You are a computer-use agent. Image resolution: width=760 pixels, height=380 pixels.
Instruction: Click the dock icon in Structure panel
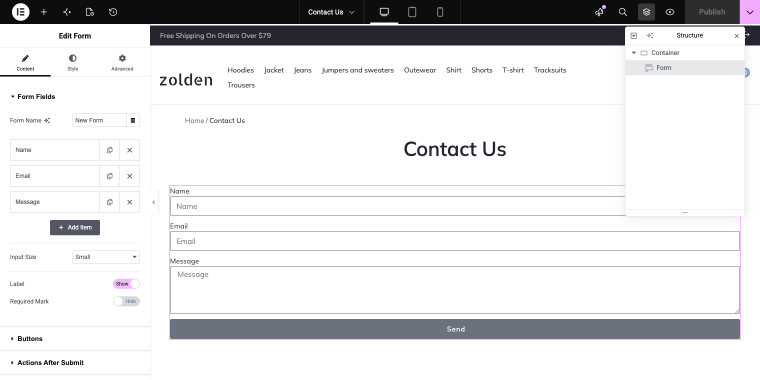pos(633,36)
